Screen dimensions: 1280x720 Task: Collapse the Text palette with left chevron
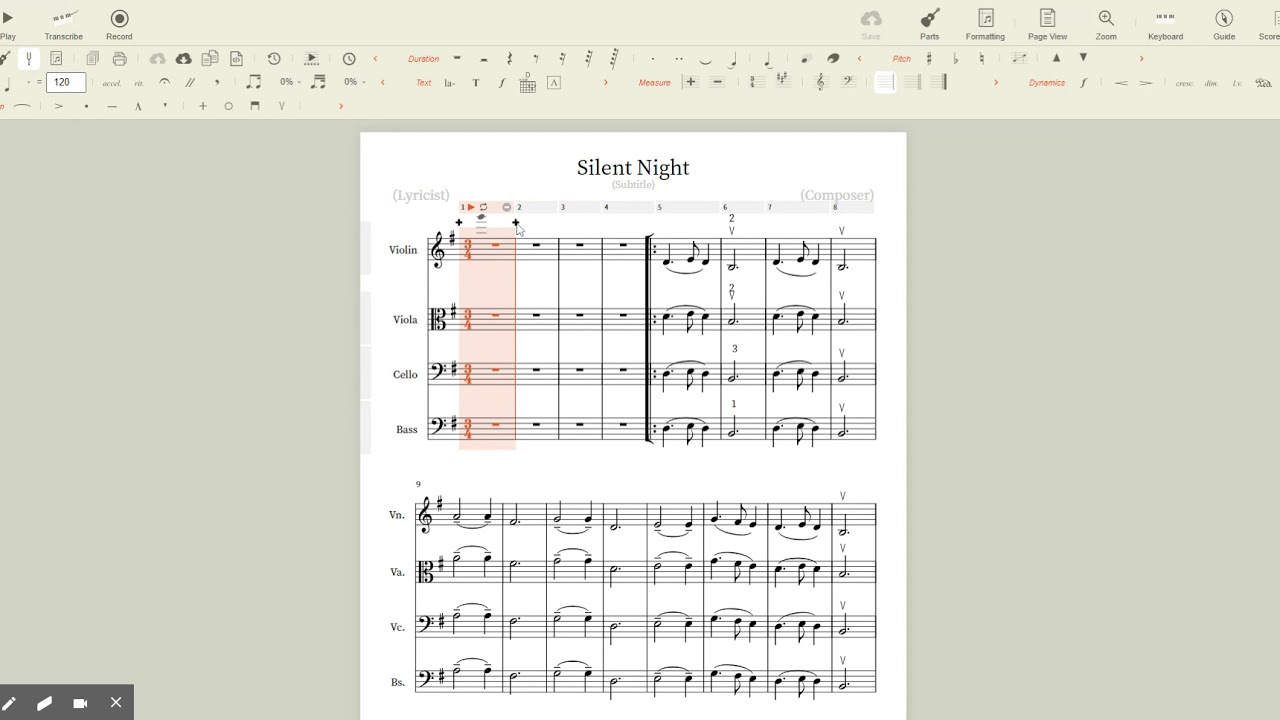(382, 83)
